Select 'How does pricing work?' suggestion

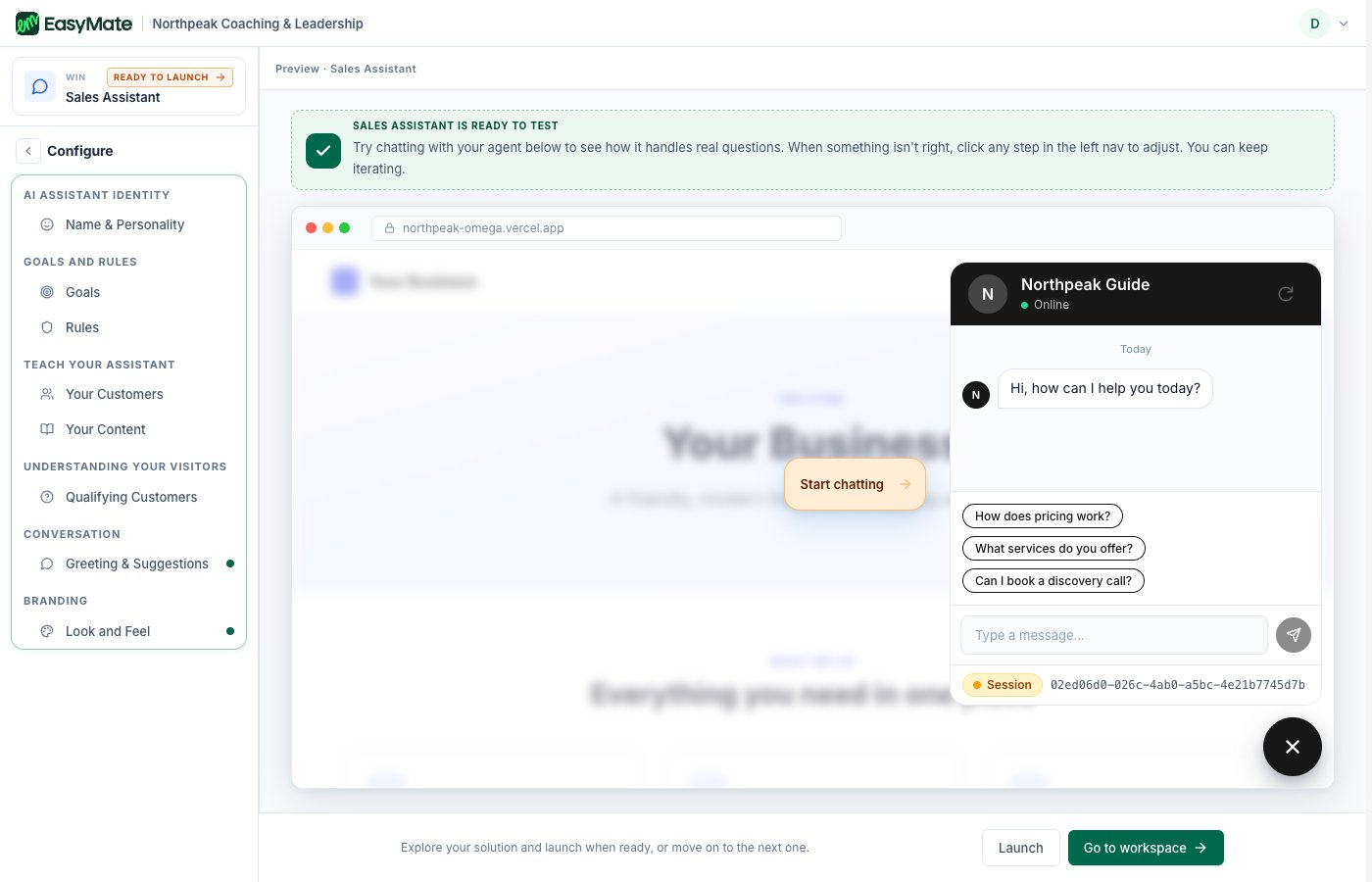click(1043, 516)
